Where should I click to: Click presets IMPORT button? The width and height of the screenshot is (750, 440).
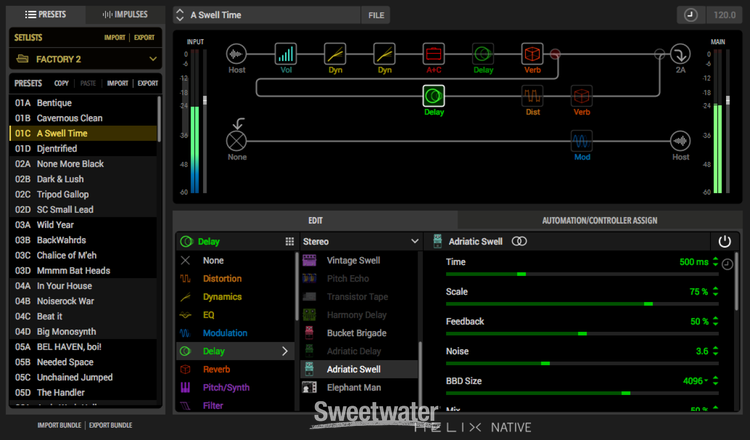(x=118, y=83)
